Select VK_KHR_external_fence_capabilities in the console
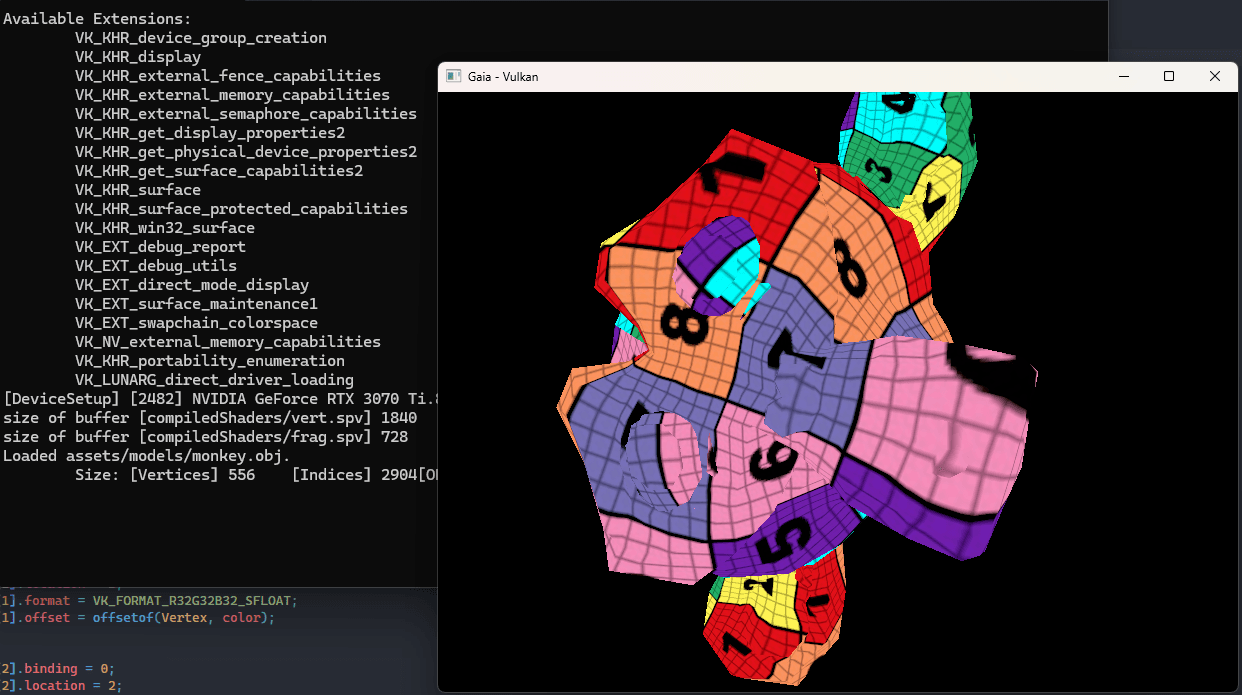 tap(228, 76)
